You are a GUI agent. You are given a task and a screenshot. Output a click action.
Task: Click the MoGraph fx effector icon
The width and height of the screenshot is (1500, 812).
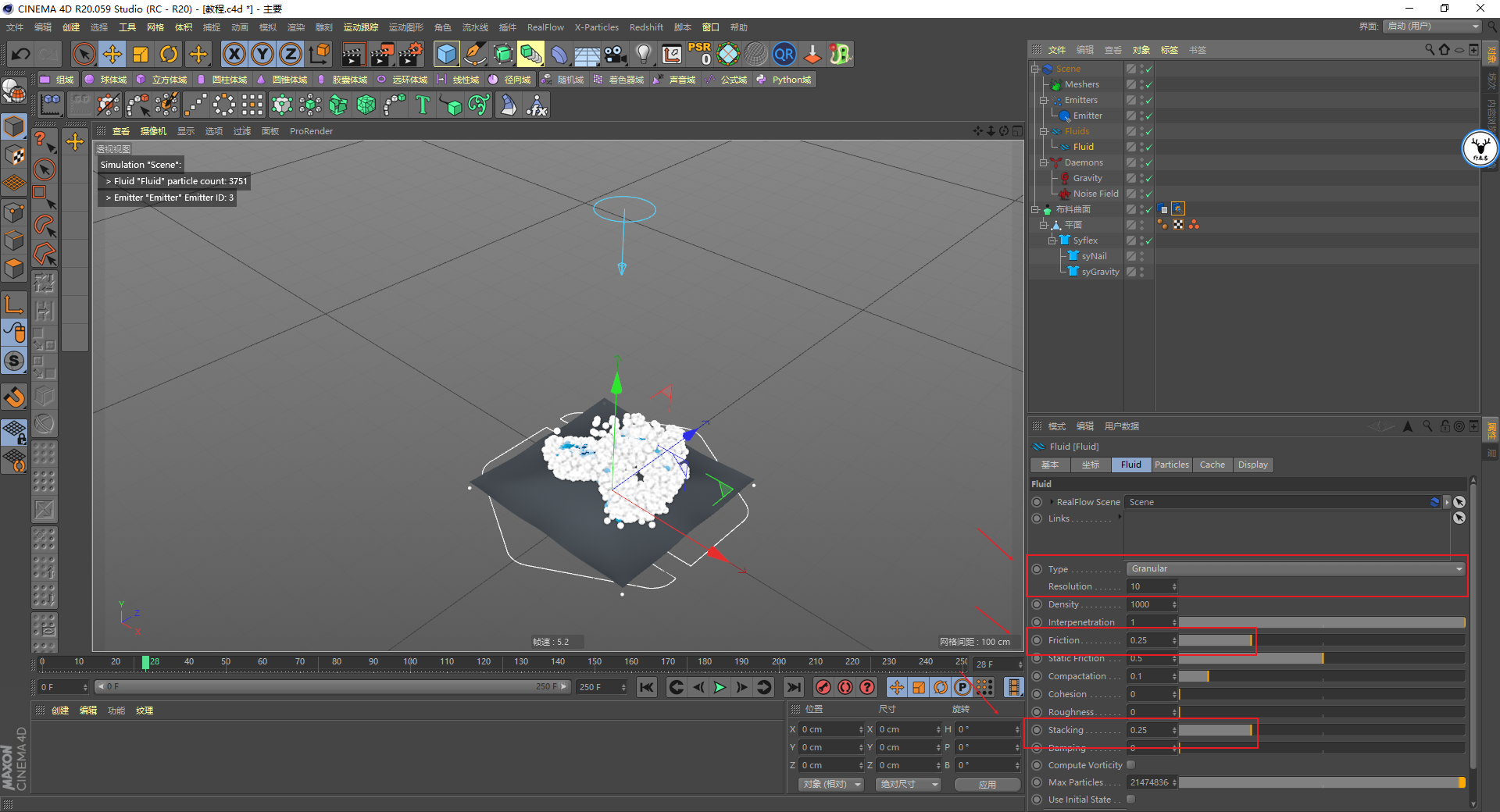537,105
